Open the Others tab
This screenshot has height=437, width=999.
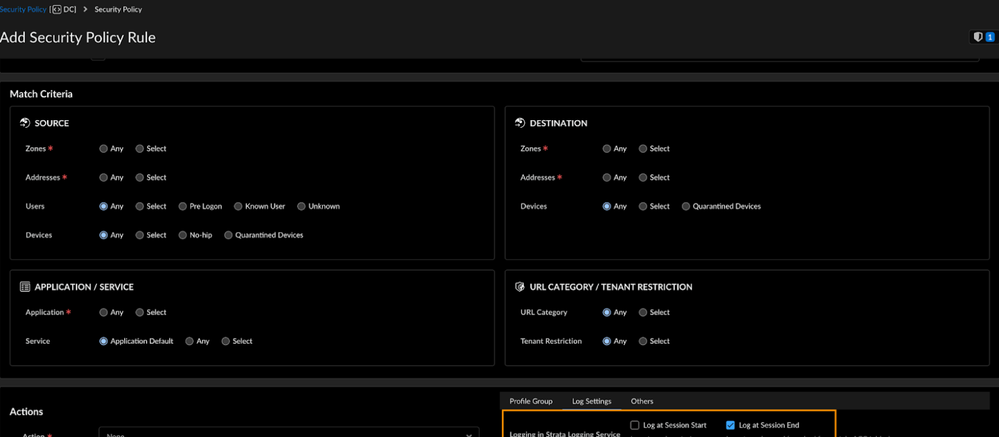point(642,401)
